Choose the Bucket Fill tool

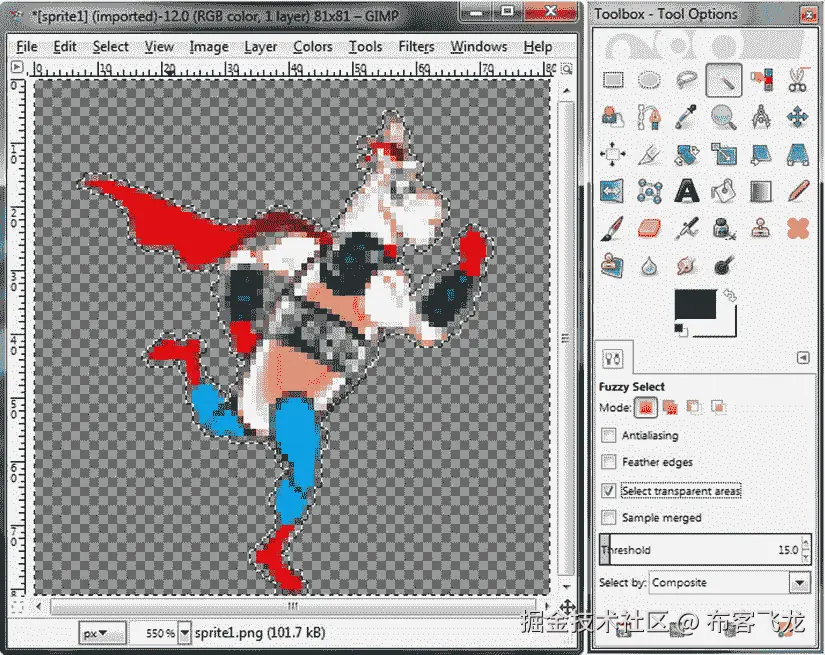click(721, 190)
